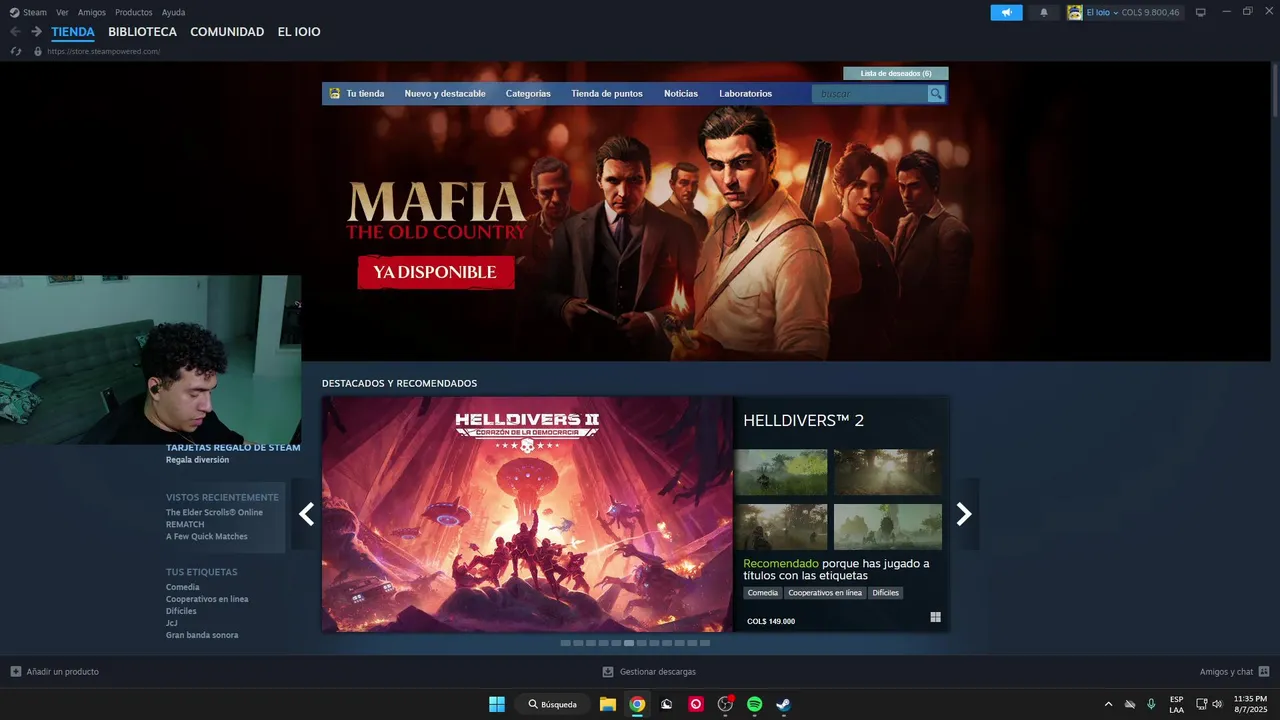1280x720 pixels.
Task: Click the announcements megaphone icon
Action: click(x=1007, y=12)
